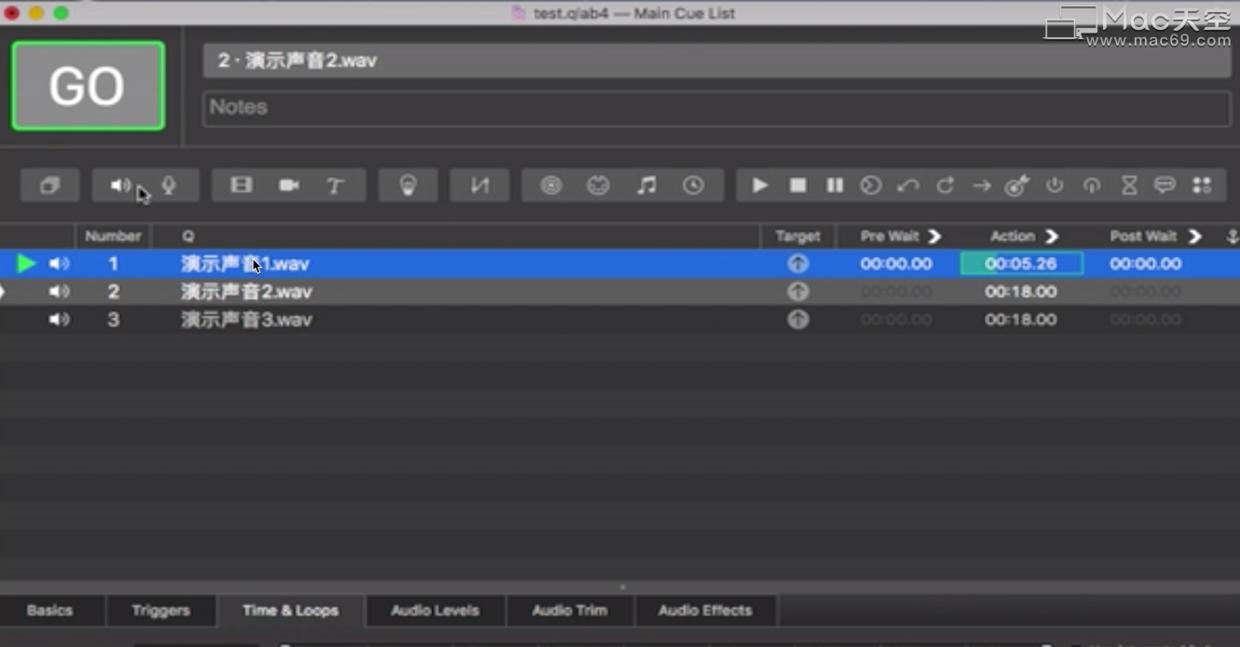The height and width of the screenshot is (647, 1240).
Task: Toggle the Pause cue tool
Action: coord(835,185)
